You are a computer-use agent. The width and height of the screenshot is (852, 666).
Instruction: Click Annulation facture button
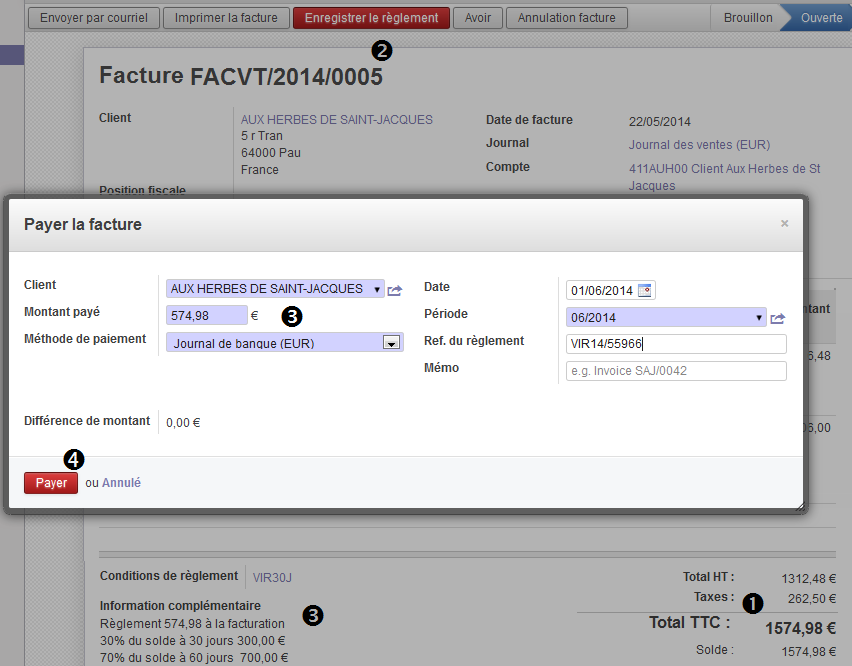(567, 18)
